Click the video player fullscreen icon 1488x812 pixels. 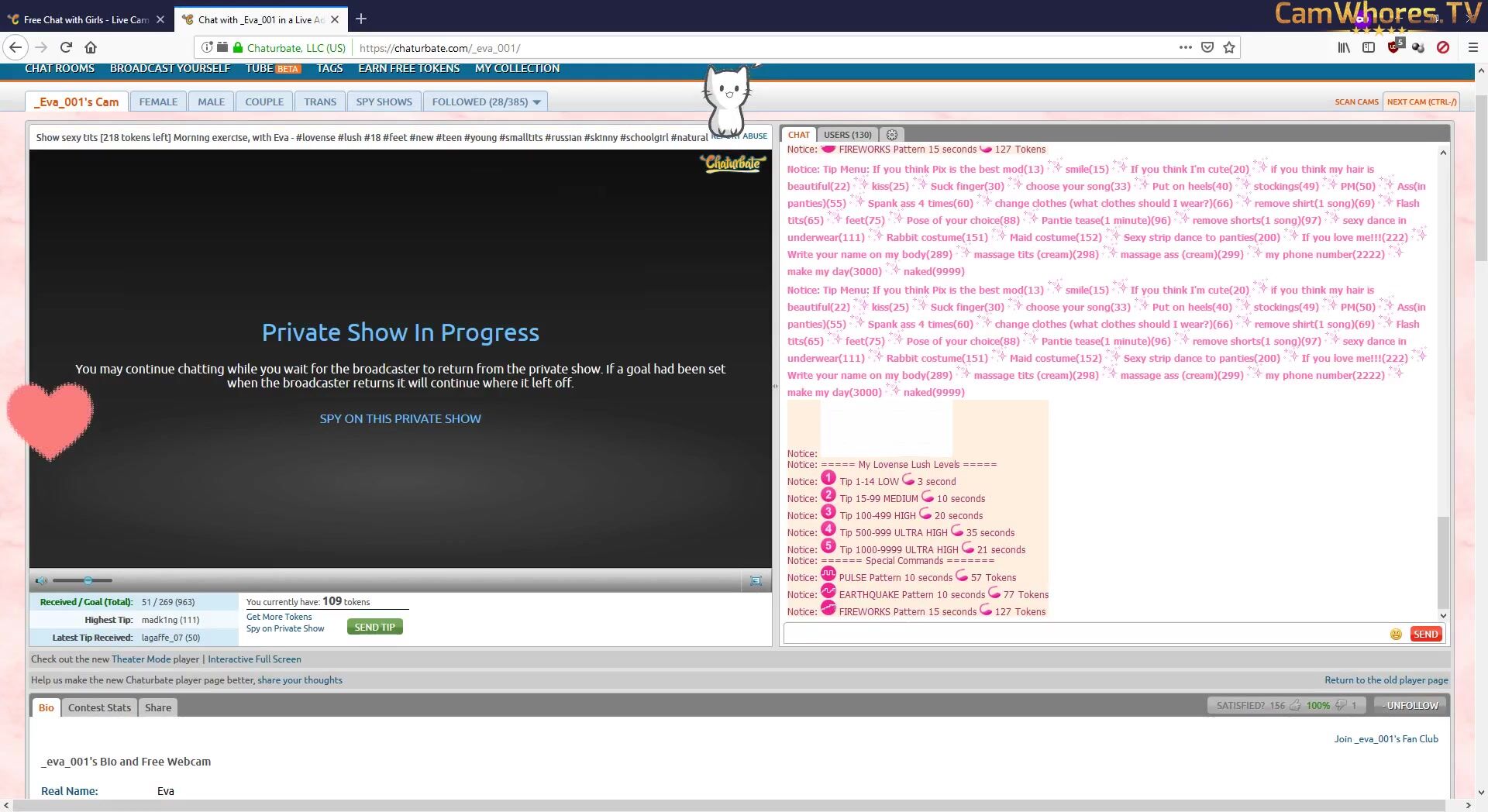(756, 580)
